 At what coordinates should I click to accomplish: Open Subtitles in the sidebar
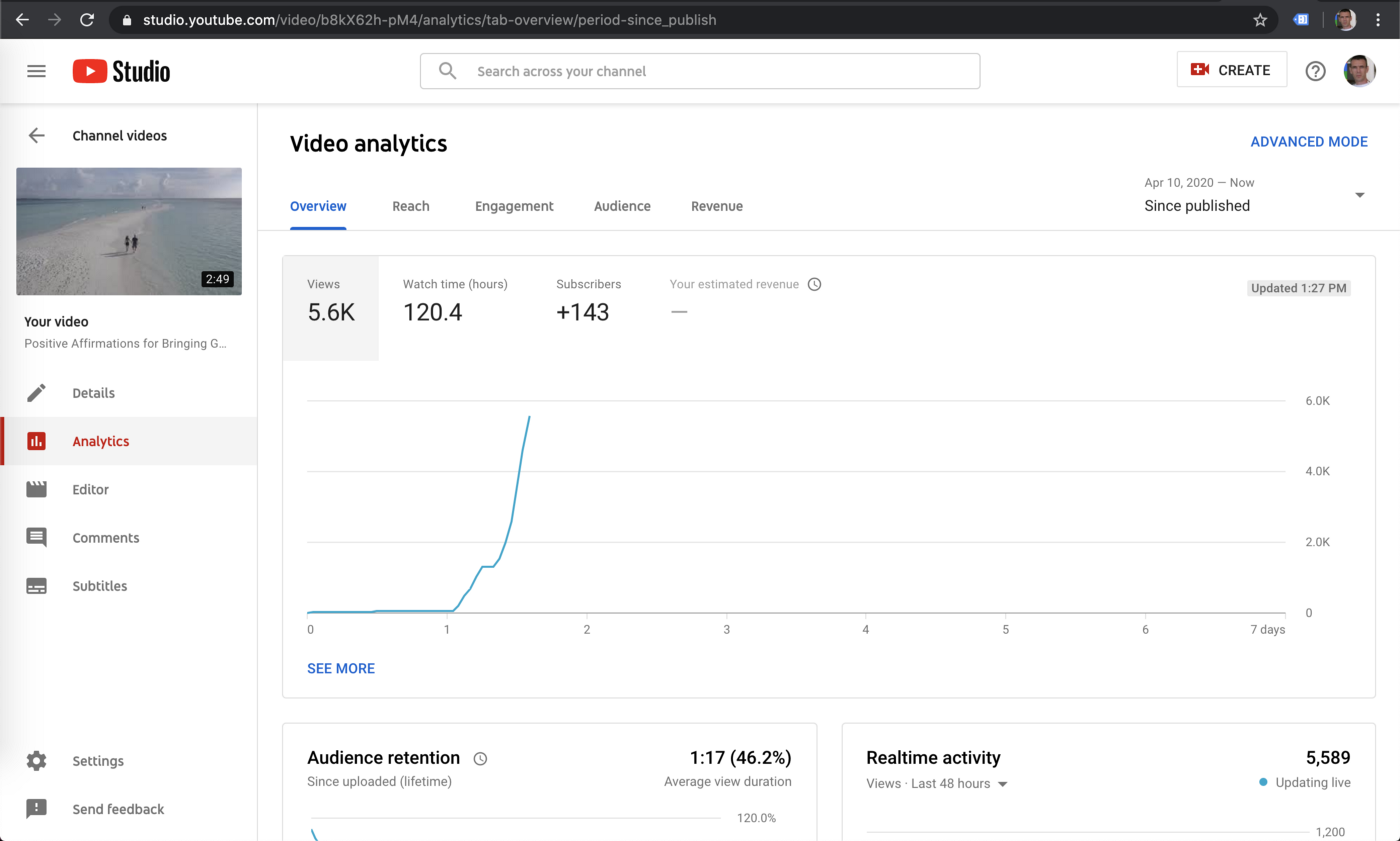click(99, 586)
